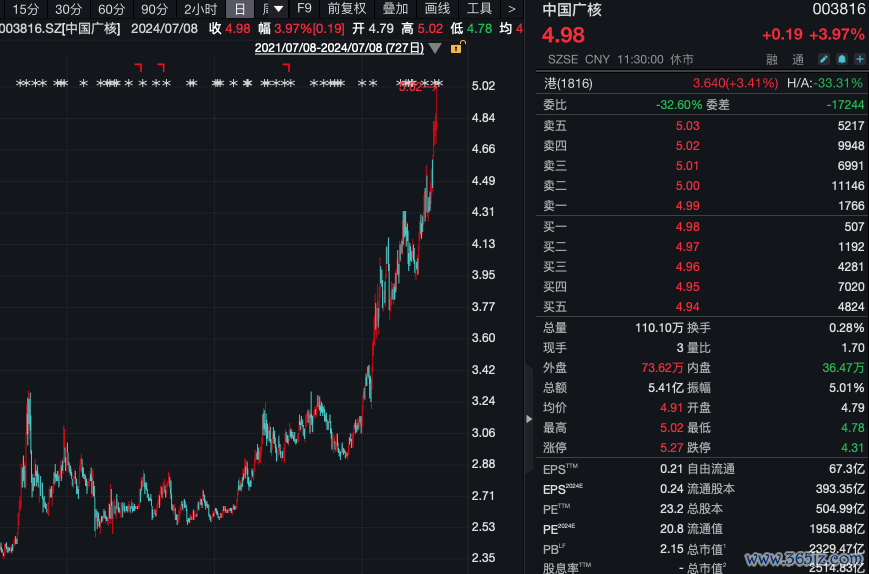
Task: Open the 前复权 adjustment option
Action: pyautogui.click(x=347, y=9)
